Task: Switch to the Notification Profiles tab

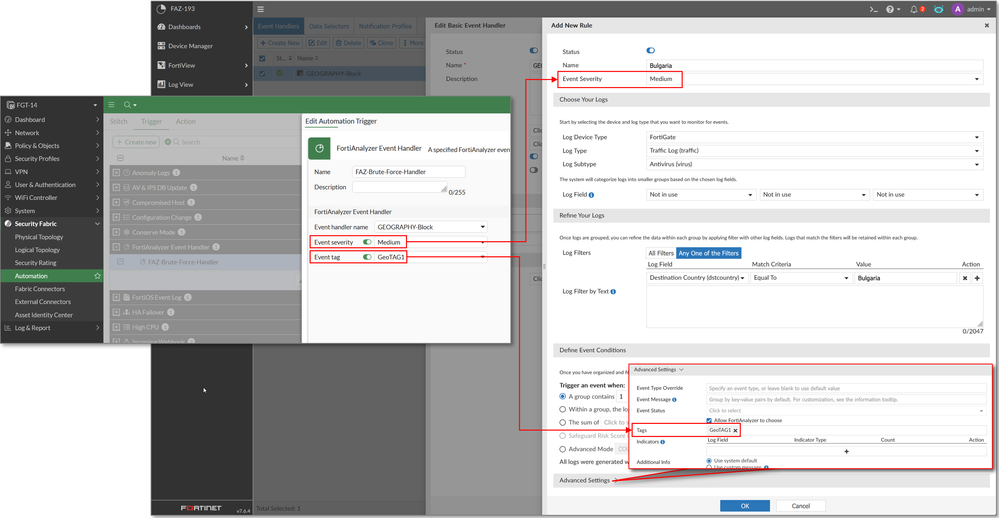Action: click(385, 26)
